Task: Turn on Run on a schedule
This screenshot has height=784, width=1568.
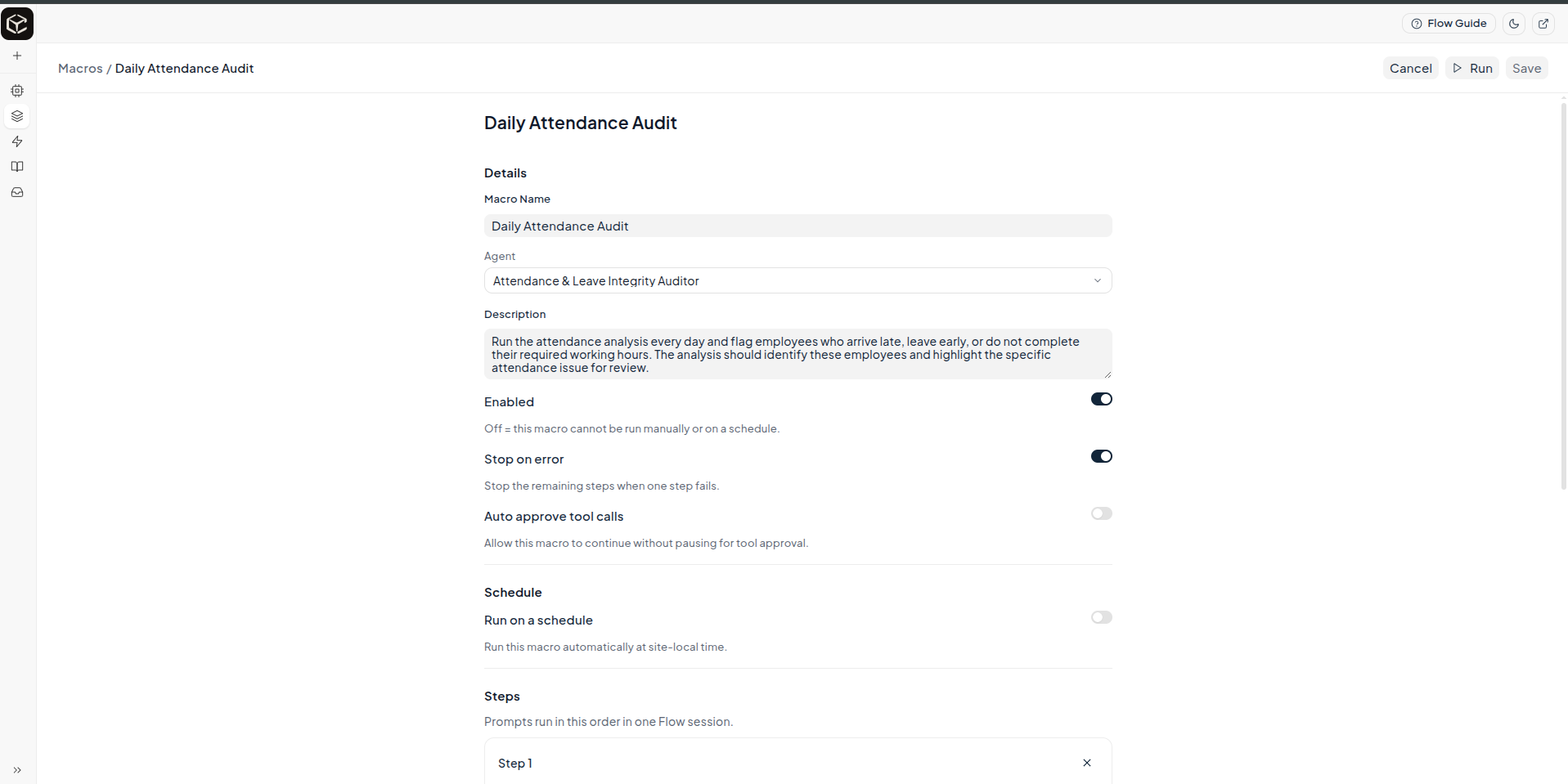Action: tap(1102, 617)
